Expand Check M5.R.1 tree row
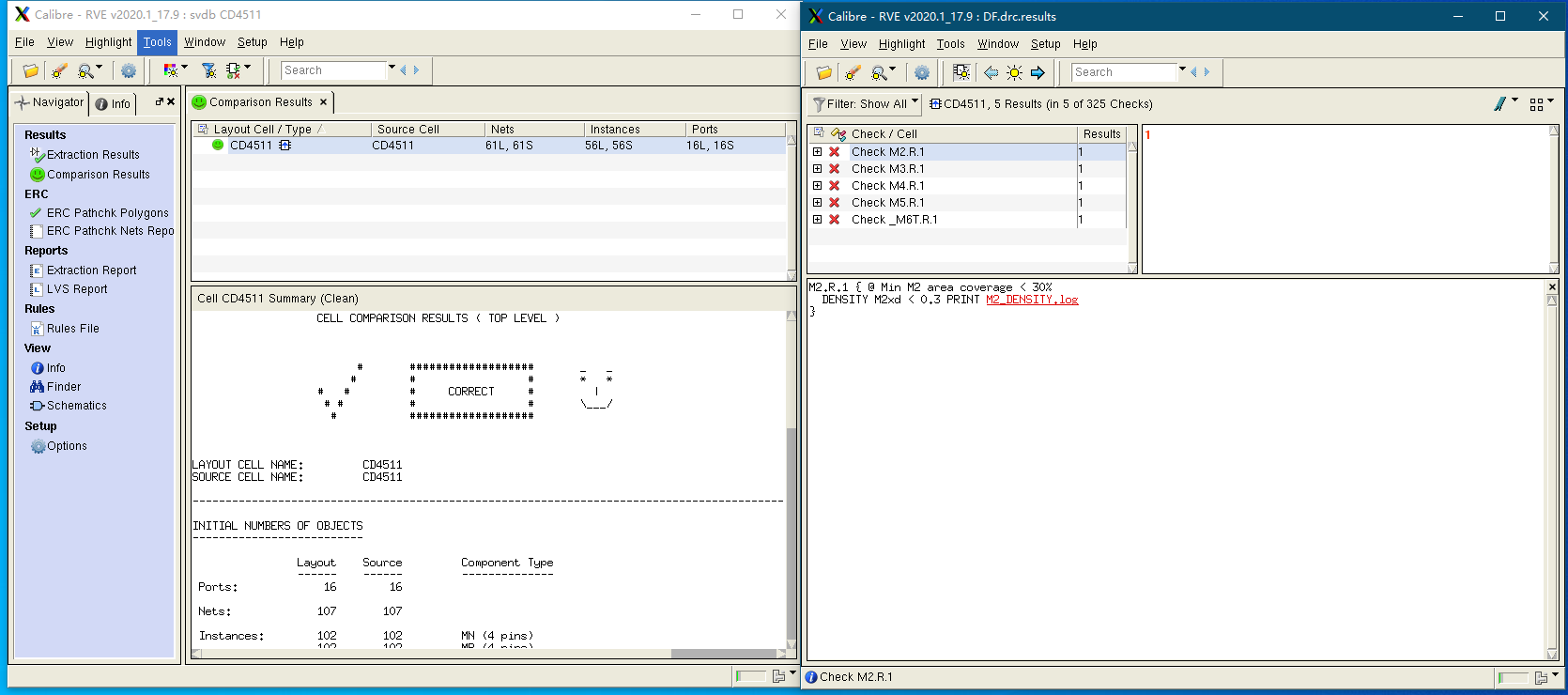Viewport: 1568px width, 695px height. coord(818,203)
